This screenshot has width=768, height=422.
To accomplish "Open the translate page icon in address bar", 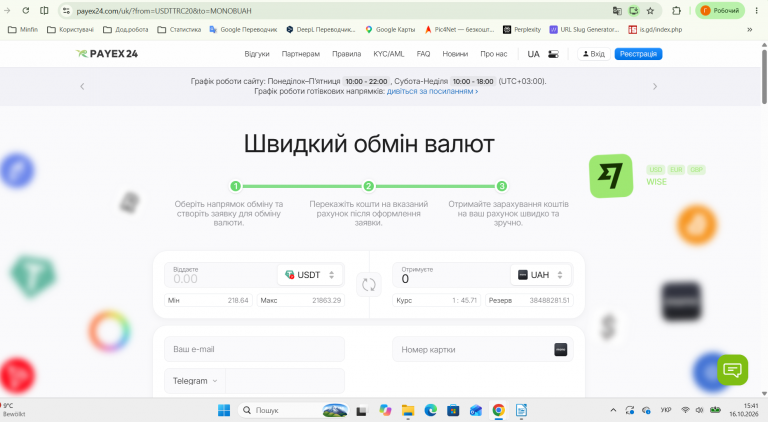I will (617, 11).
